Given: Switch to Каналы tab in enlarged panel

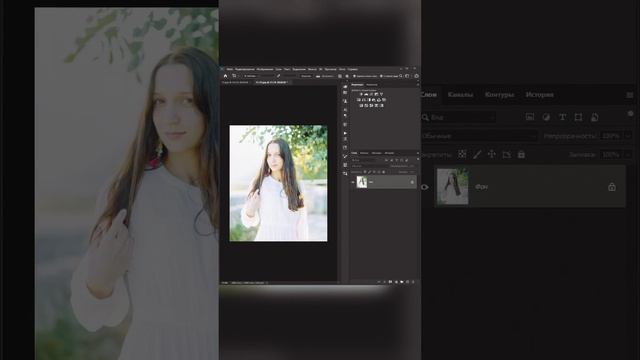Looking at the screenshot, I should [x=460, y=95].
